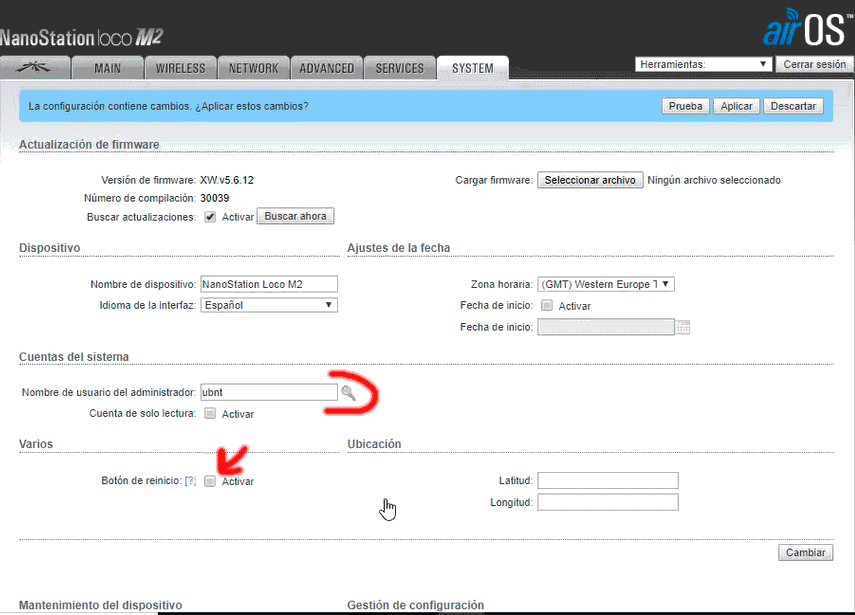The height and width of the screenshot is (615, 855).
Task: Enable Fecha de inicio Activar checkbox
Action: [x=547, y=305]
